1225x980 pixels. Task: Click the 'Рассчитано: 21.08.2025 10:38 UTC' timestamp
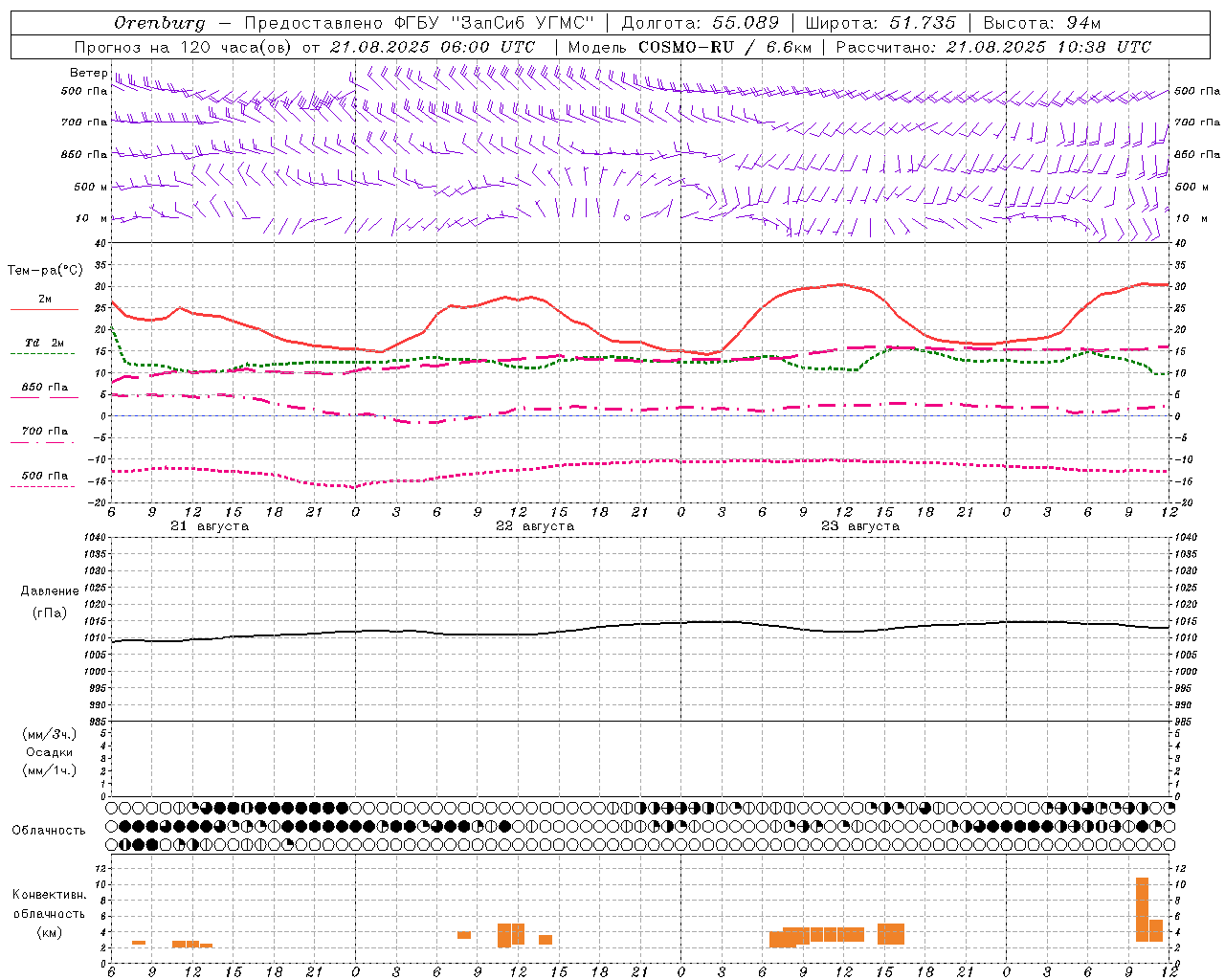(993, 47)
